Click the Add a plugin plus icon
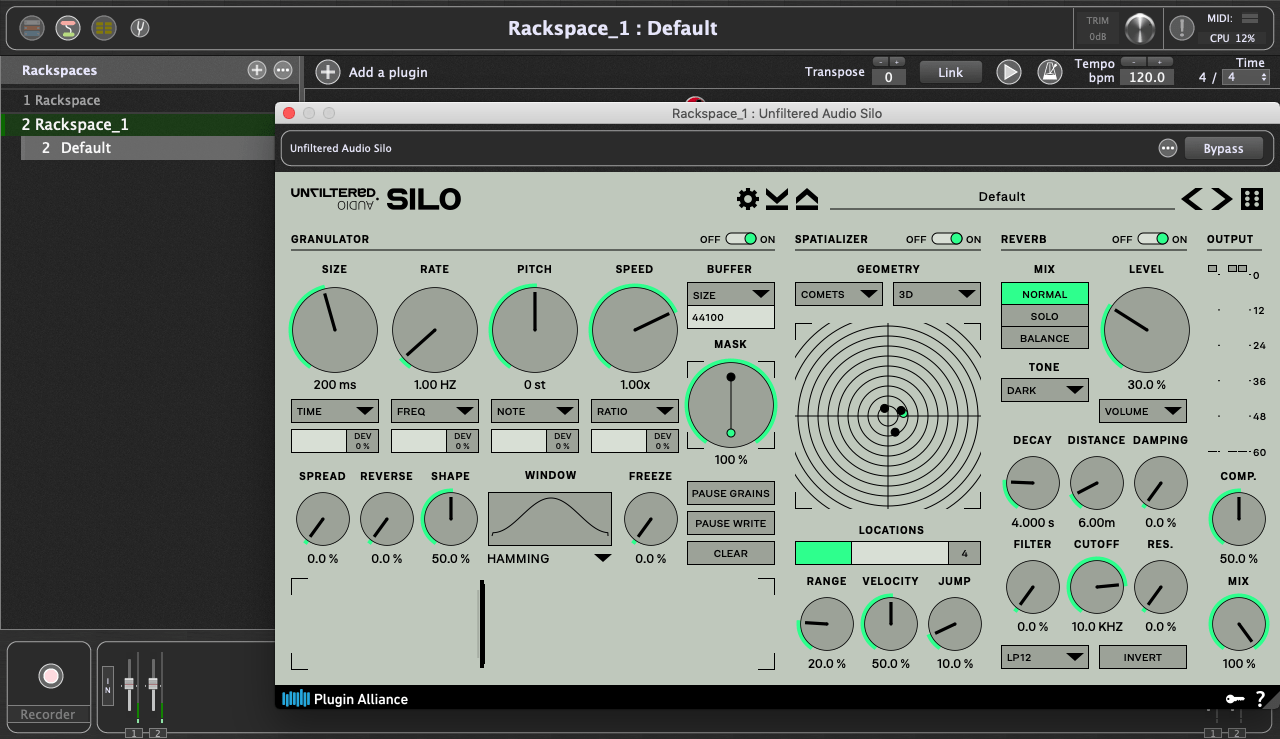 click(328, 72)
